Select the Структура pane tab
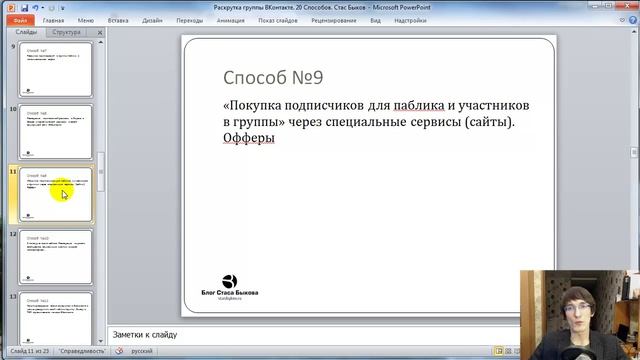 pos(66,32)
